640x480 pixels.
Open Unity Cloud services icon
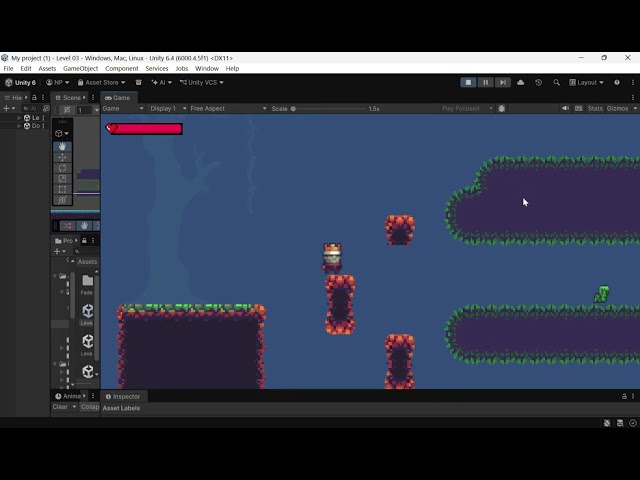520,82
